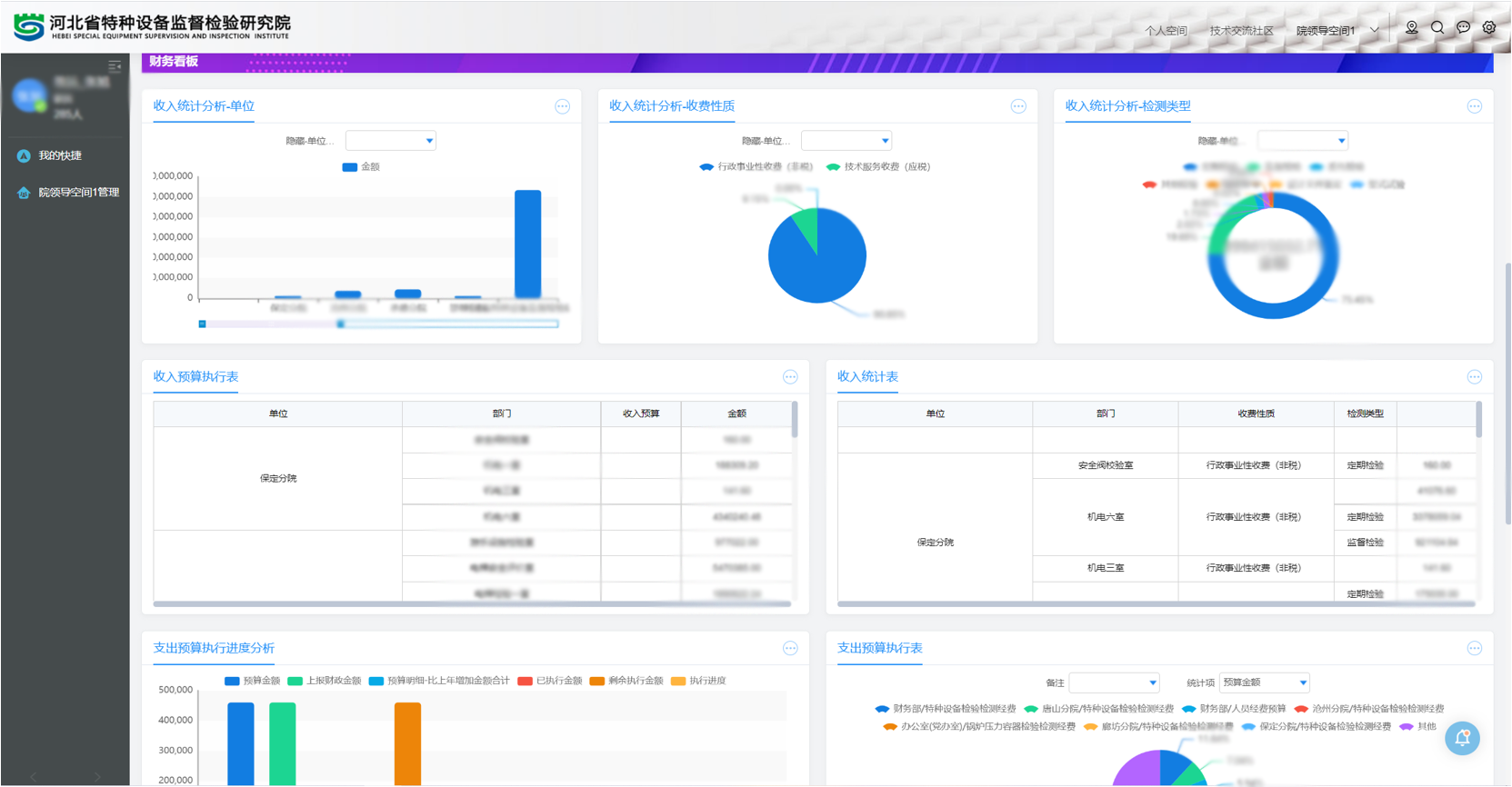Open the 备注 dropdown in 支出预算执行表
This screenshot has width=1512, height=787.
click(1115, 682)
